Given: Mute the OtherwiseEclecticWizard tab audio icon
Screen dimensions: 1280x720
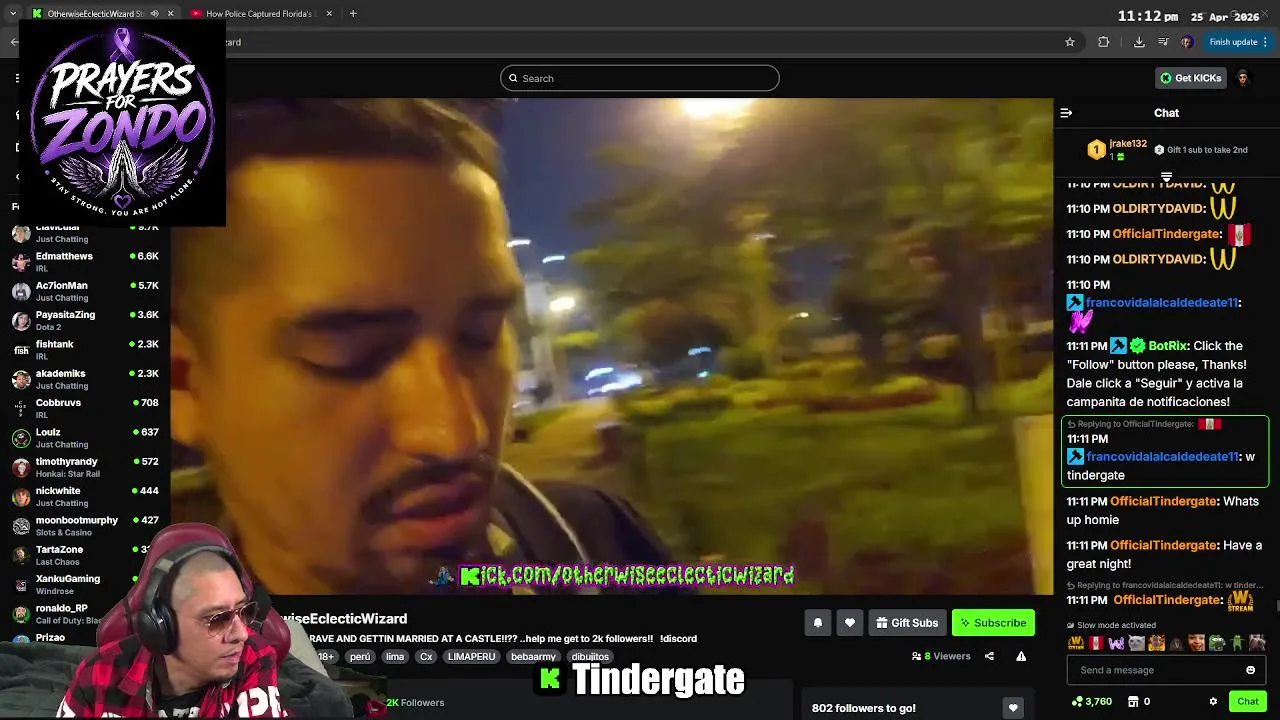Looking at the screenshot, I should (x=154, y=14).
